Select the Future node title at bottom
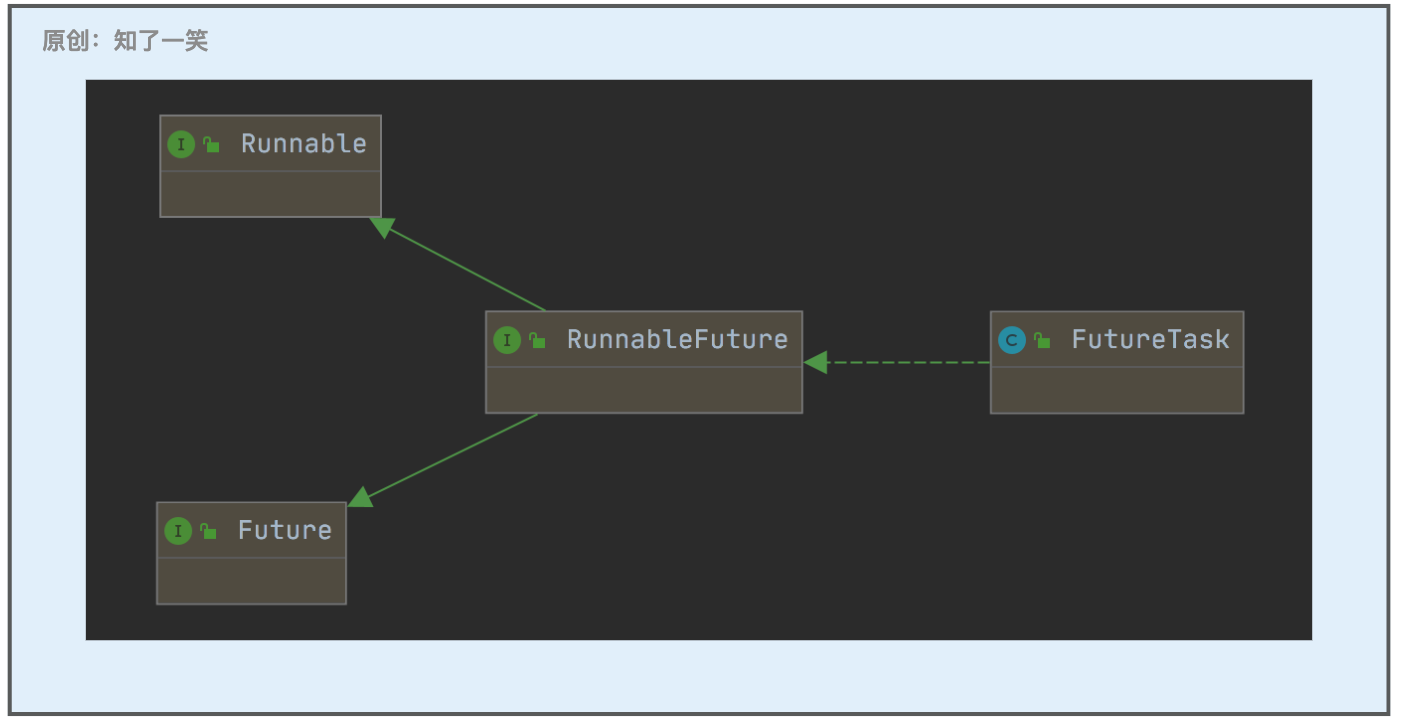Screen dimensions: 1402x720 [285, 531]
